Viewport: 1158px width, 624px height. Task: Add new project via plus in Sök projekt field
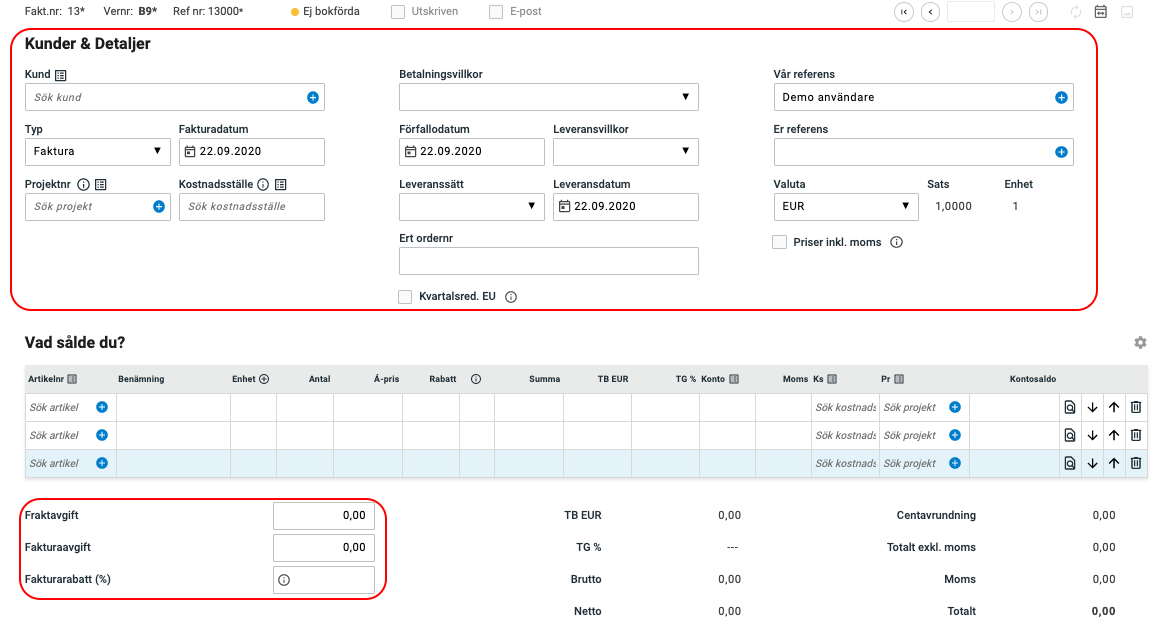pos(159,207)
